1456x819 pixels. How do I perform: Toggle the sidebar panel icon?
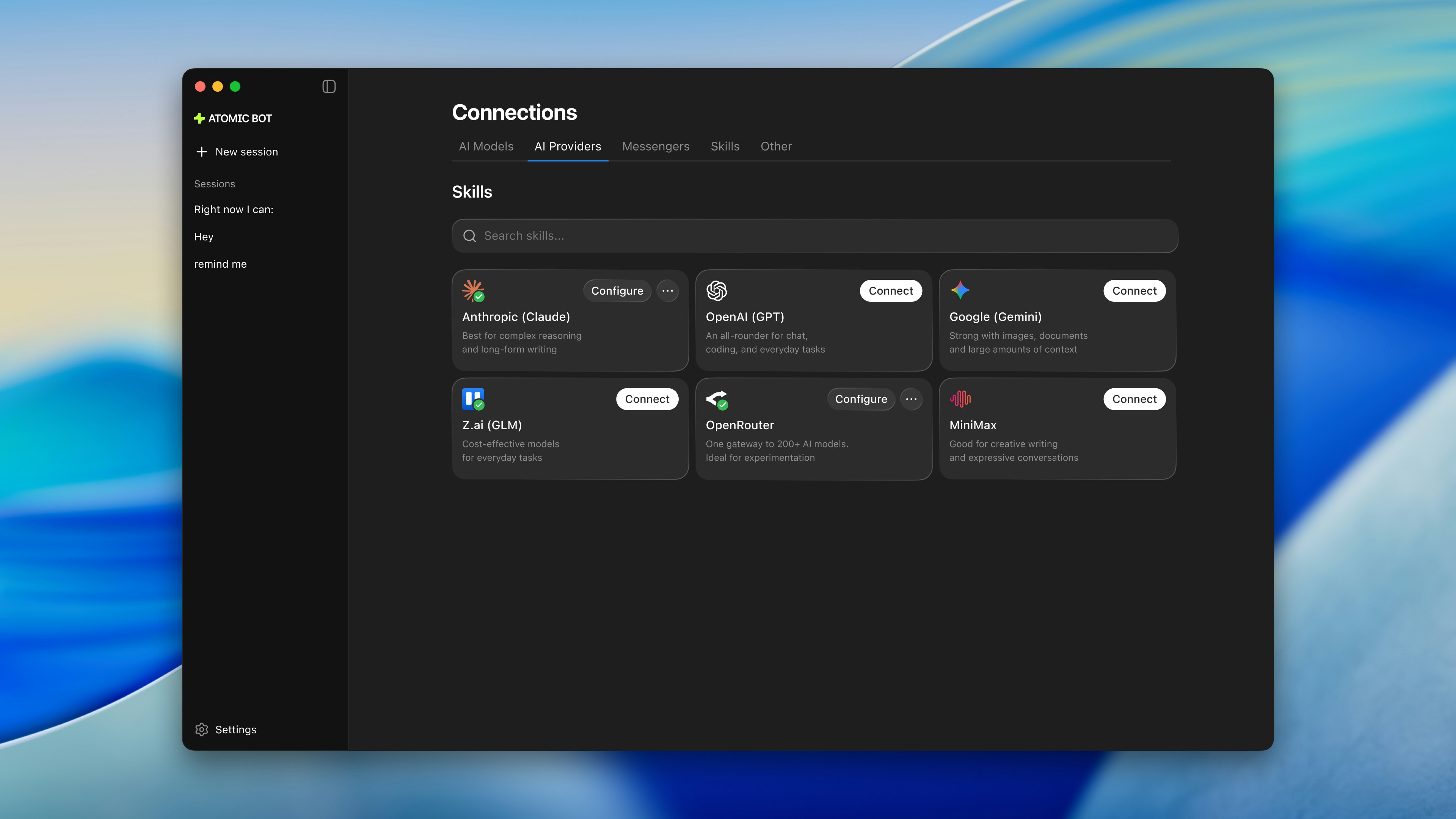click(328, 86)
